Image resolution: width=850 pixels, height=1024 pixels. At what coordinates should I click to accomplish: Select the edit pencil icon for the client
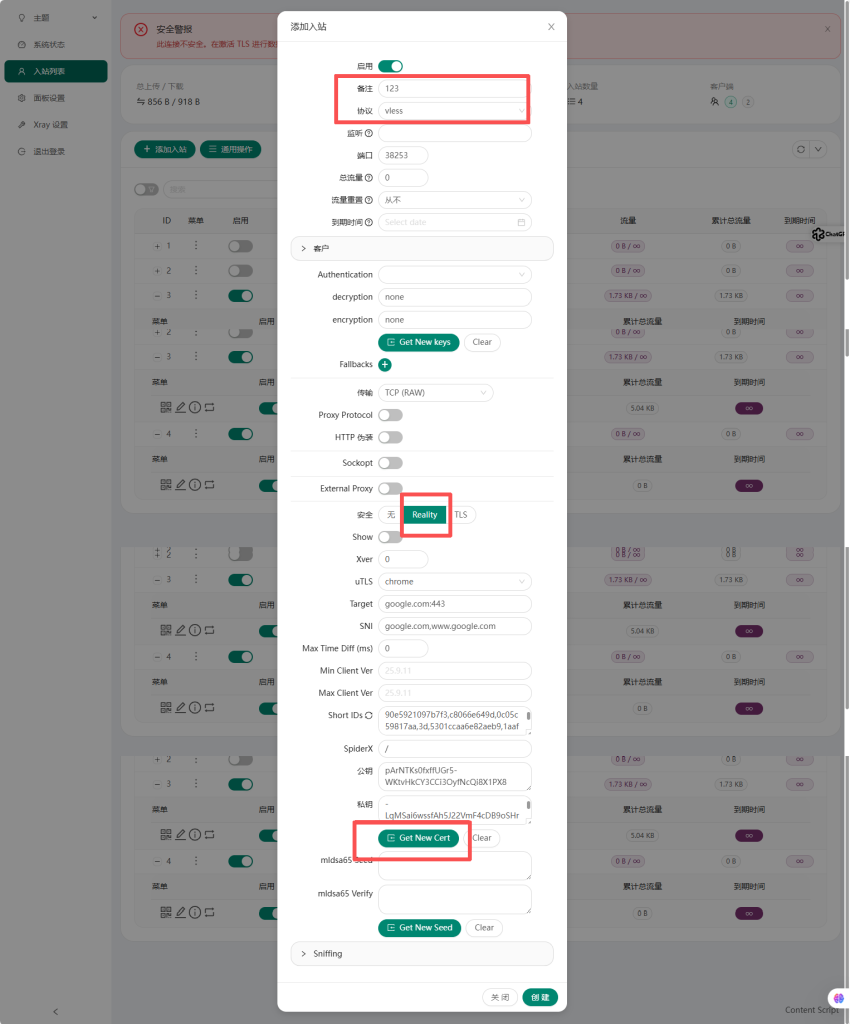click(x=180, y=407)
